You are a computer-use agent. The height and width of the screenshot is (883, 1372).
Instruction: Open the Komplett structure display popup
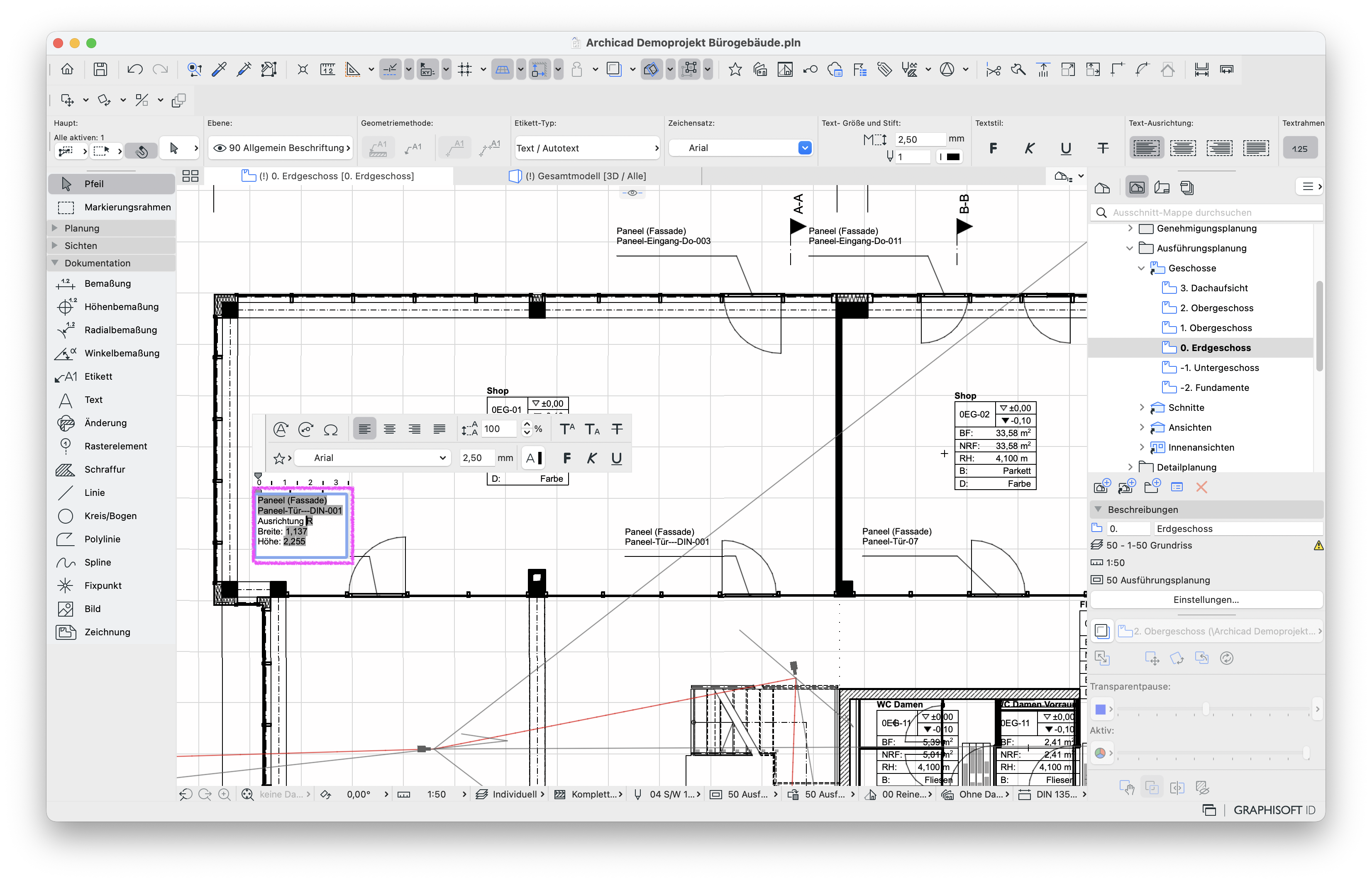point(588,794)
